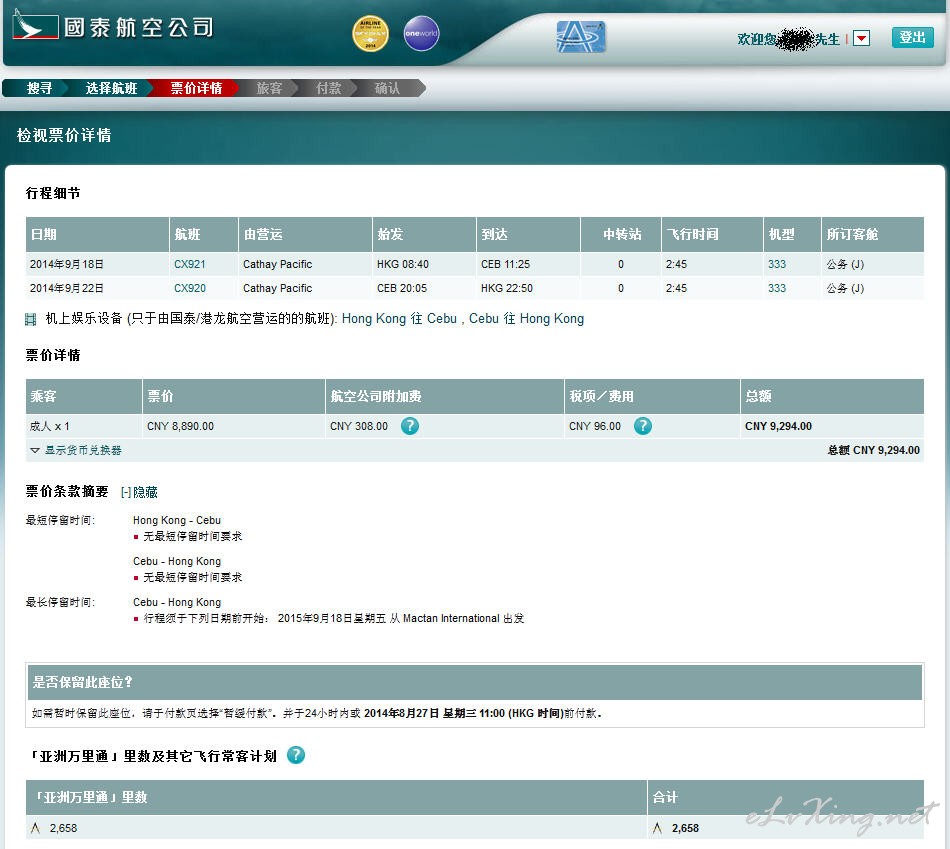
Task: Open help icon next to taxes CNY 96.00
Action: (643, 426)
